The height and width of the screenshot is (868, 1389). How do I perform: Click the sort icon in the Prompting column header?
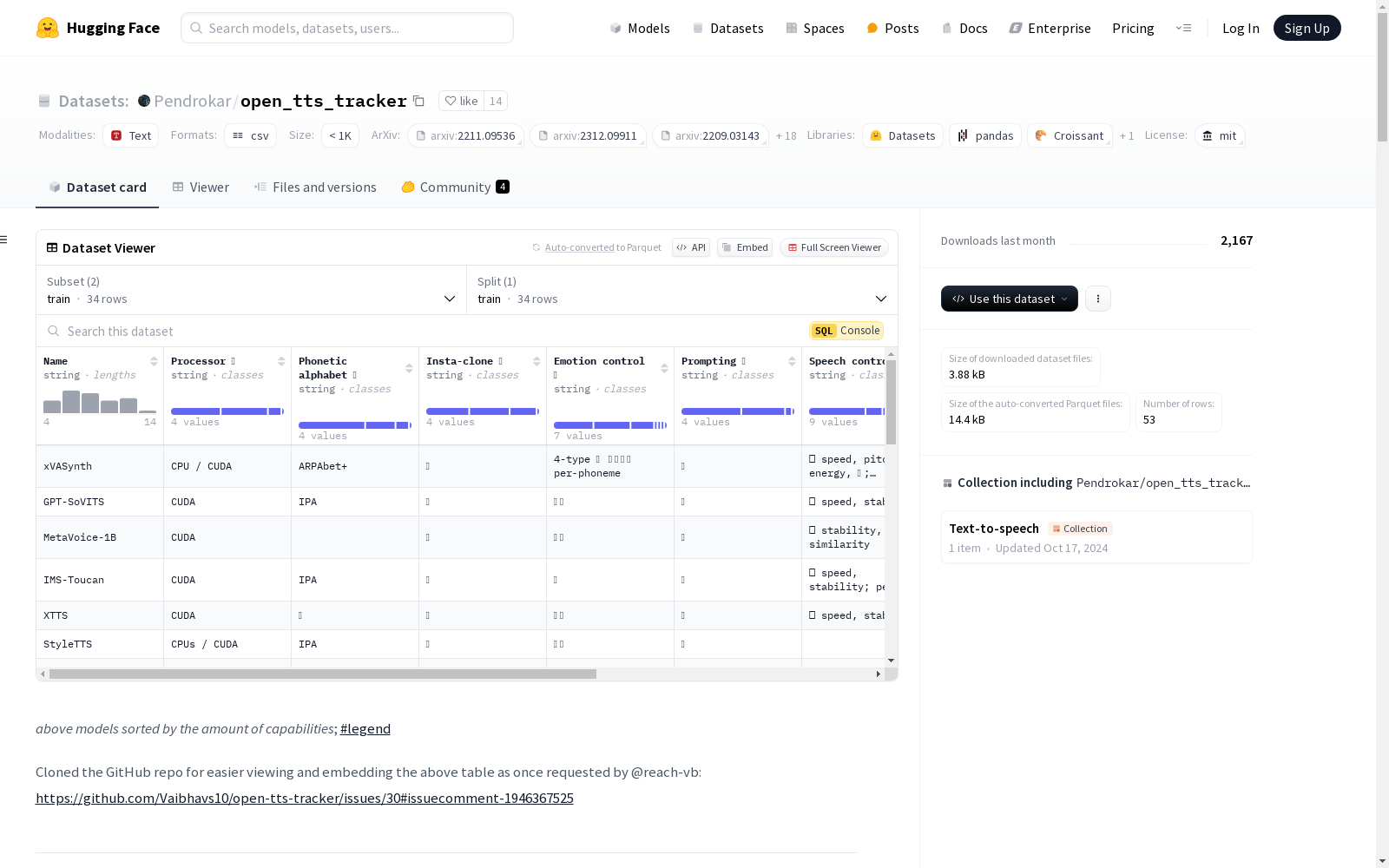[792, 361]
